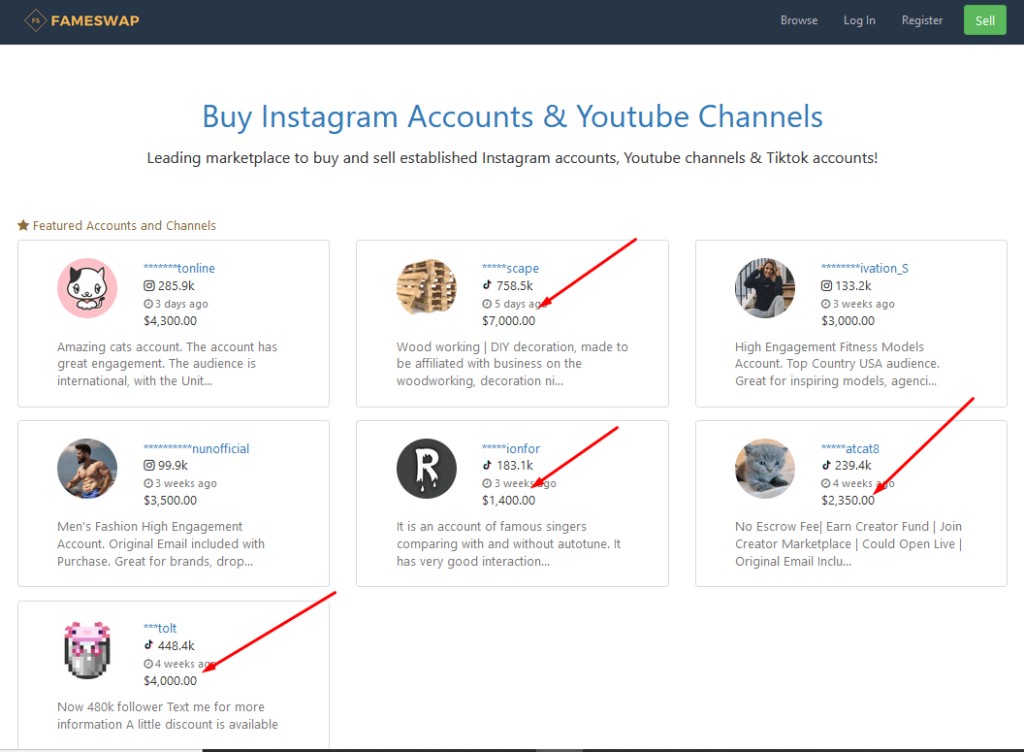The width and height of the screenshot is (1024, 752).
Task: Click High Engagement Fitness Models description
Action: (837, 364)
